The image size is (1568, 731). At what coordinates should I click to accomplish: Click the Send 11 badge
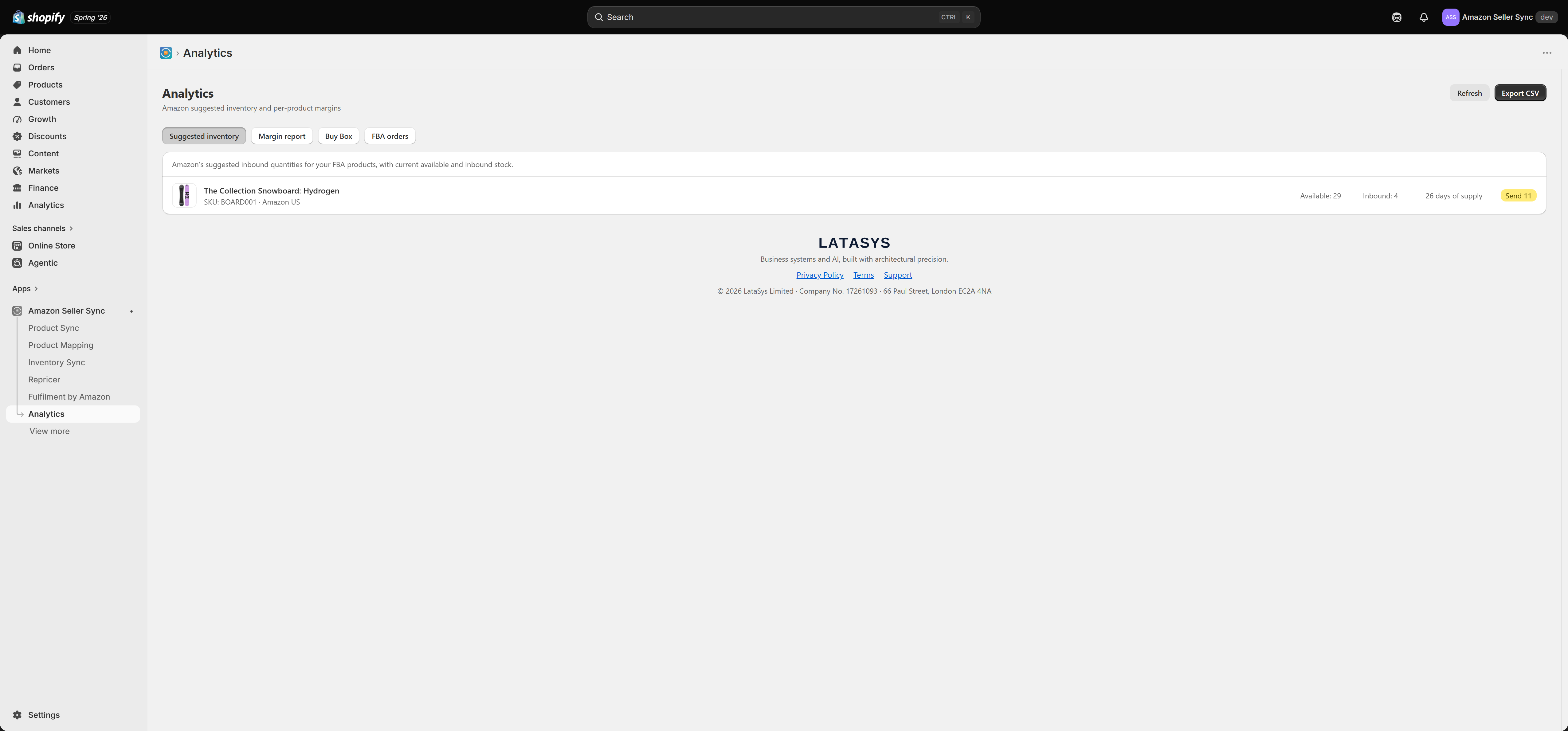(1518, 196)
